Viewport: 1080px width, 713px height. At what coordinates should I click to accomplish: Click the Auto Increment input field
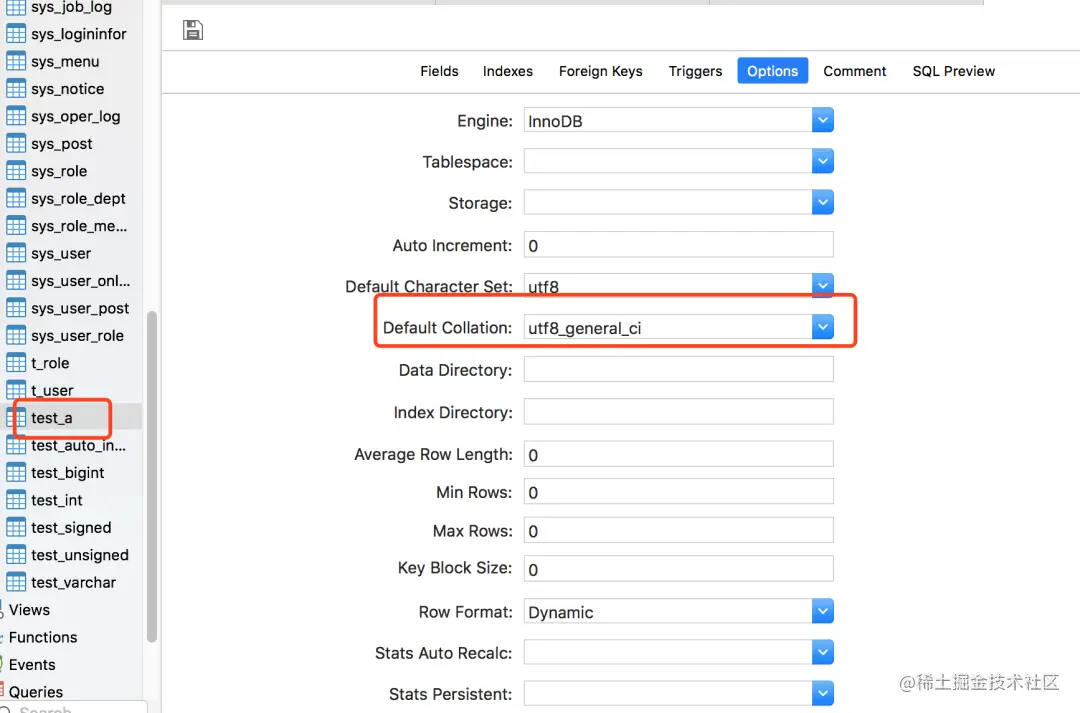click(x=678, y=245)
